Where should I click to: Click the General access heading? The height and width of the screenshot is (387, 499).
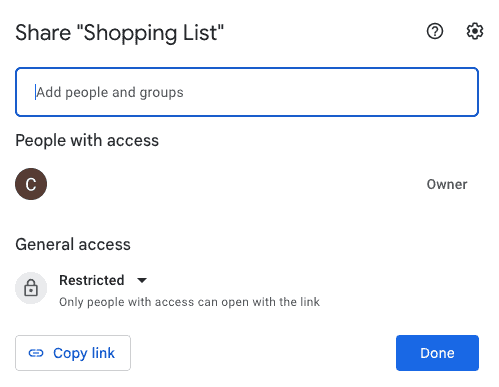(x=73, y=244)
